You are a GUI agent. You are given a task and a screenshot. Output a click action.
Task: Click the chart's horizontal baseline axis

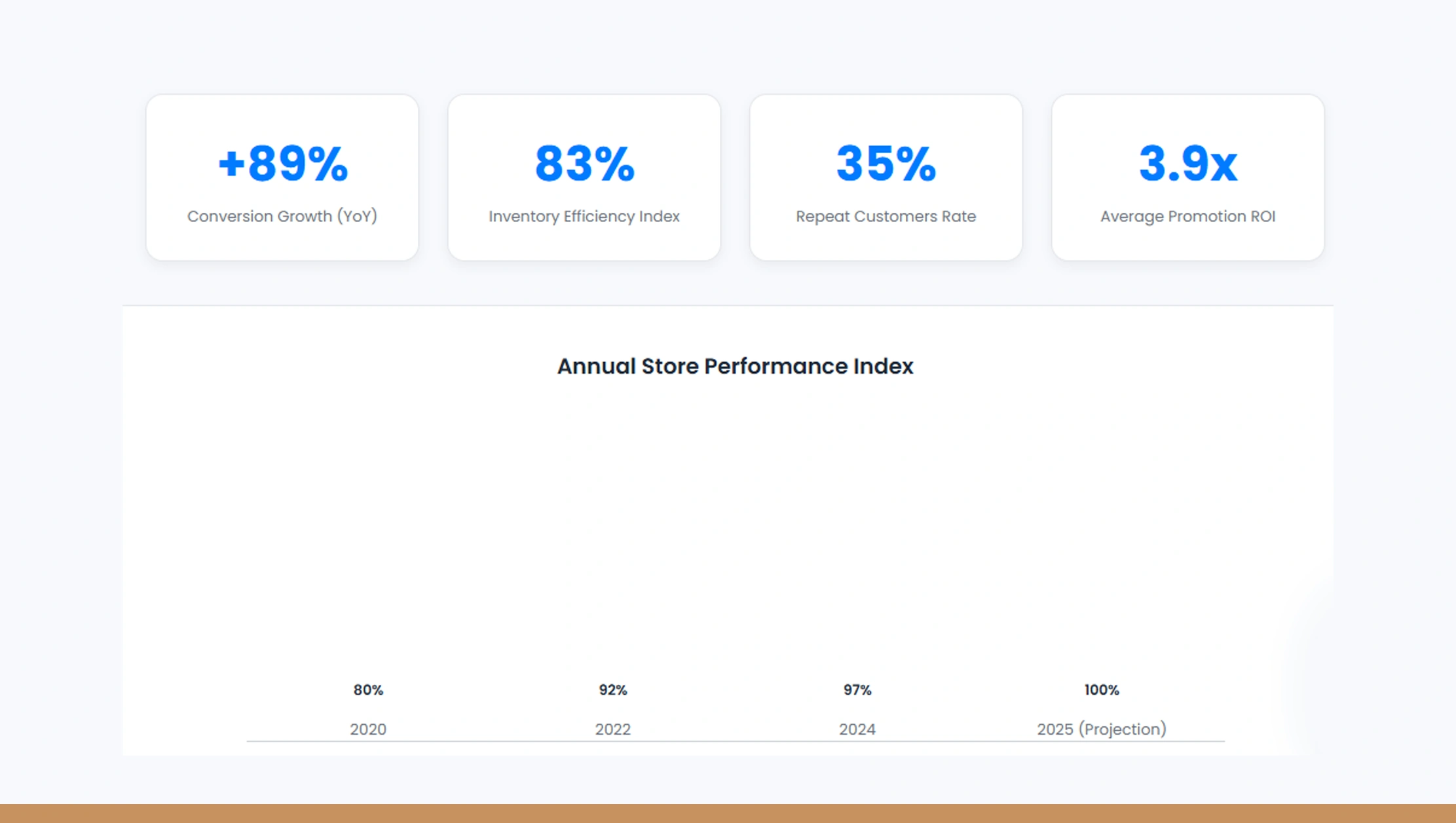(x=735, y=741)
